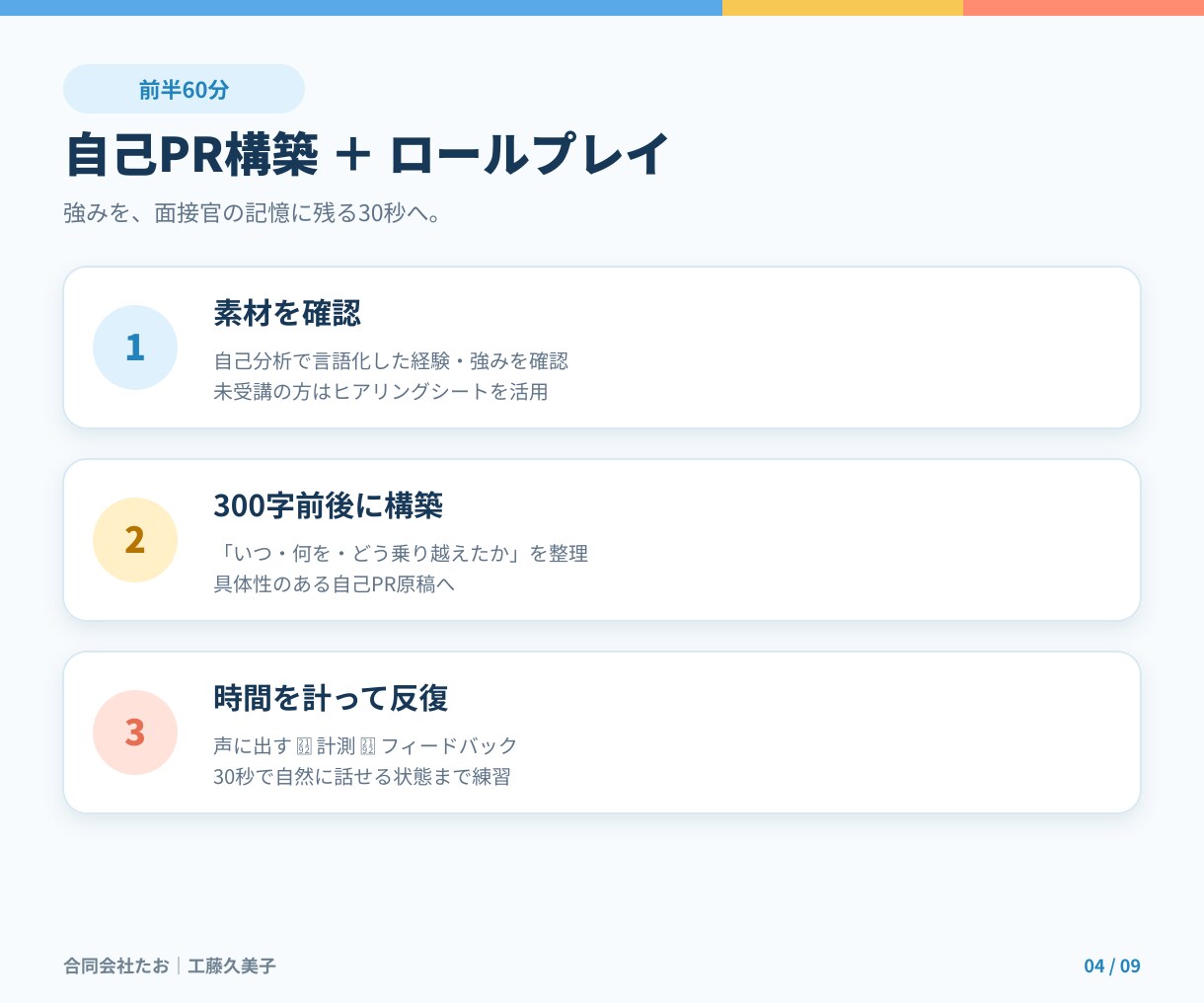Select the heading 300字前後に構築
Image resolution: width=1204 pixels, height=1003 pixels.
(x=329, y=505)
